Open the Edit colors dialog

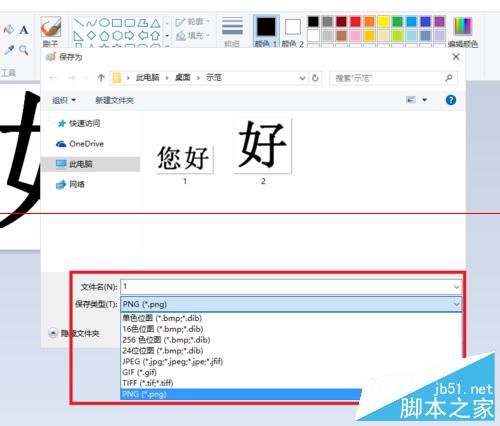(x=463, y=31)
